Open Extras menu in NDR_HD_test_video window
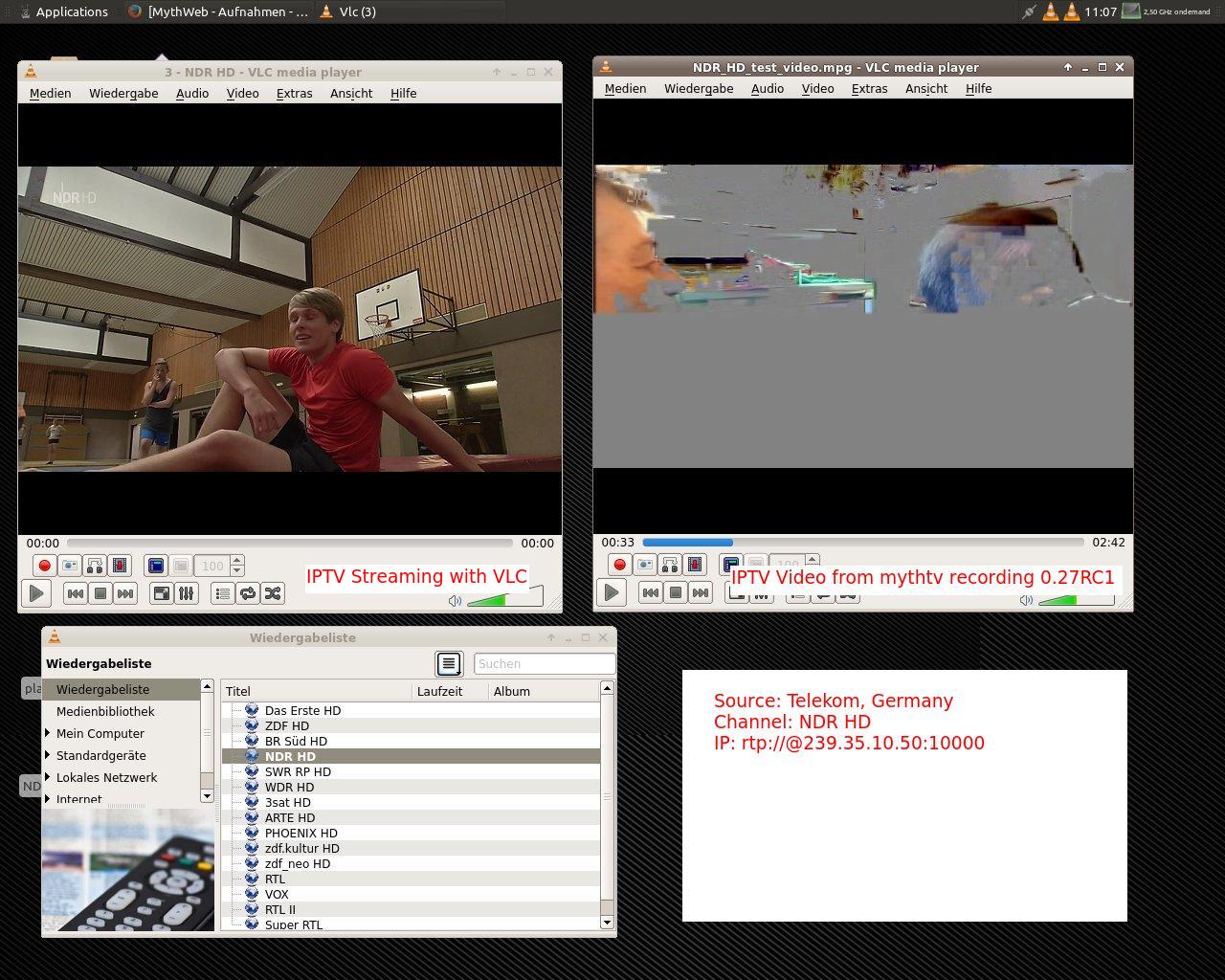The width and height of the screenshot is (1225, 980). [x=869, y=88]
